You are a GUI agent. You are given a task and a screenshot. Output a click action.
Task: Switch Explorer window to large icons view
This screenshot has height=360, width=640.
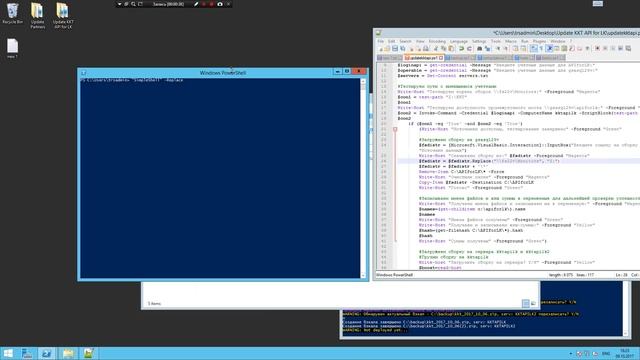click(533, 303)
